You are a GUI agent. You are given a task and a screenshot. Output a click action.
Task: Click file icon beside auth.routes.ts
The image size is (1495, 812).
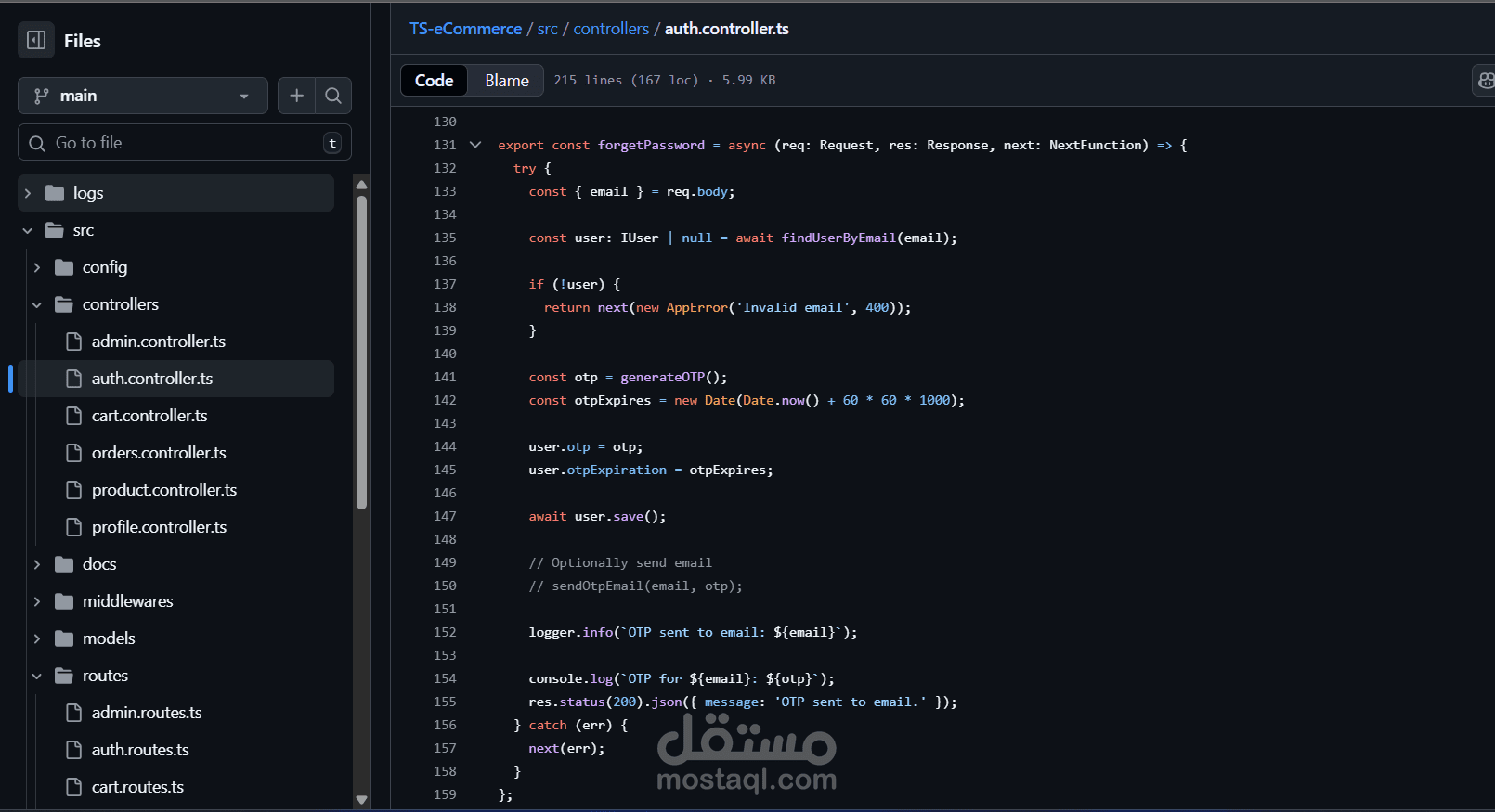click(x=74, y=750)
